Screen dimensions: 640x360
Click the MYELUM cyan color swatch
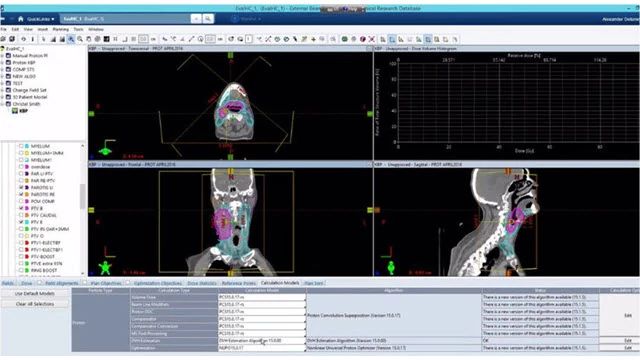(x=27, y=146)
